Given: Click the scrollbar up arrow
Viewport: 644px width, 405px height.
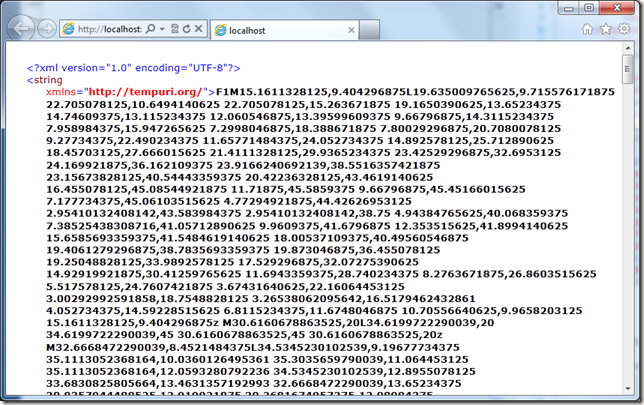Looking at the screenshot, I should [628, 48].
